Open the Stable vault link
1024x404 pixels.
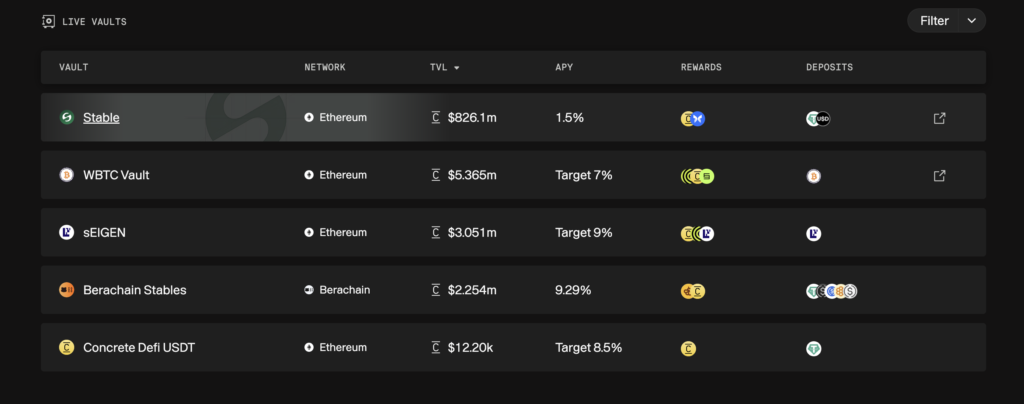click(x=101, y=118)
